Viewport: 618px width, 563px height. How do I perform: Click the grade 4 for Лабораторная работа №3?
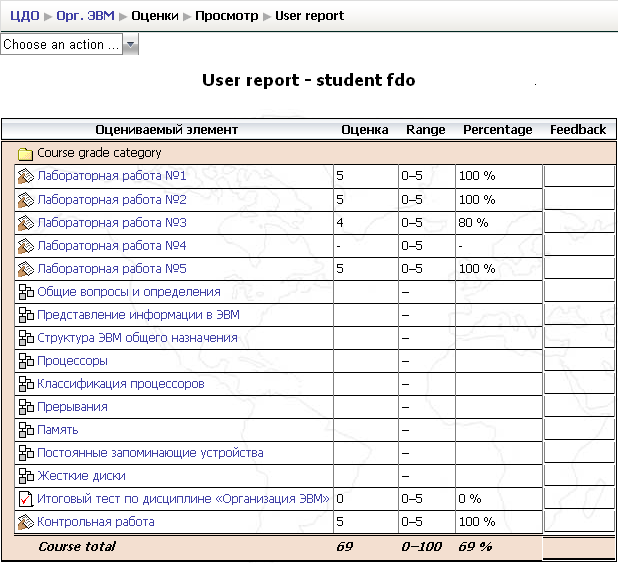point(340,223)
